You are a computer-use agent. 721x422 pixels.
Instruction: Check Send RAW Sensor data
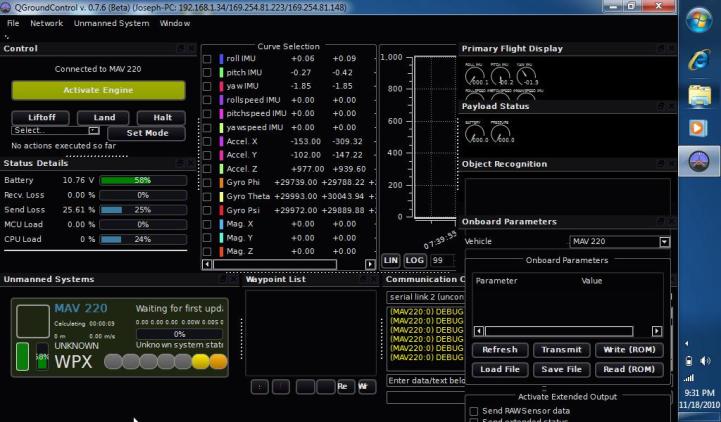[474, 411]
